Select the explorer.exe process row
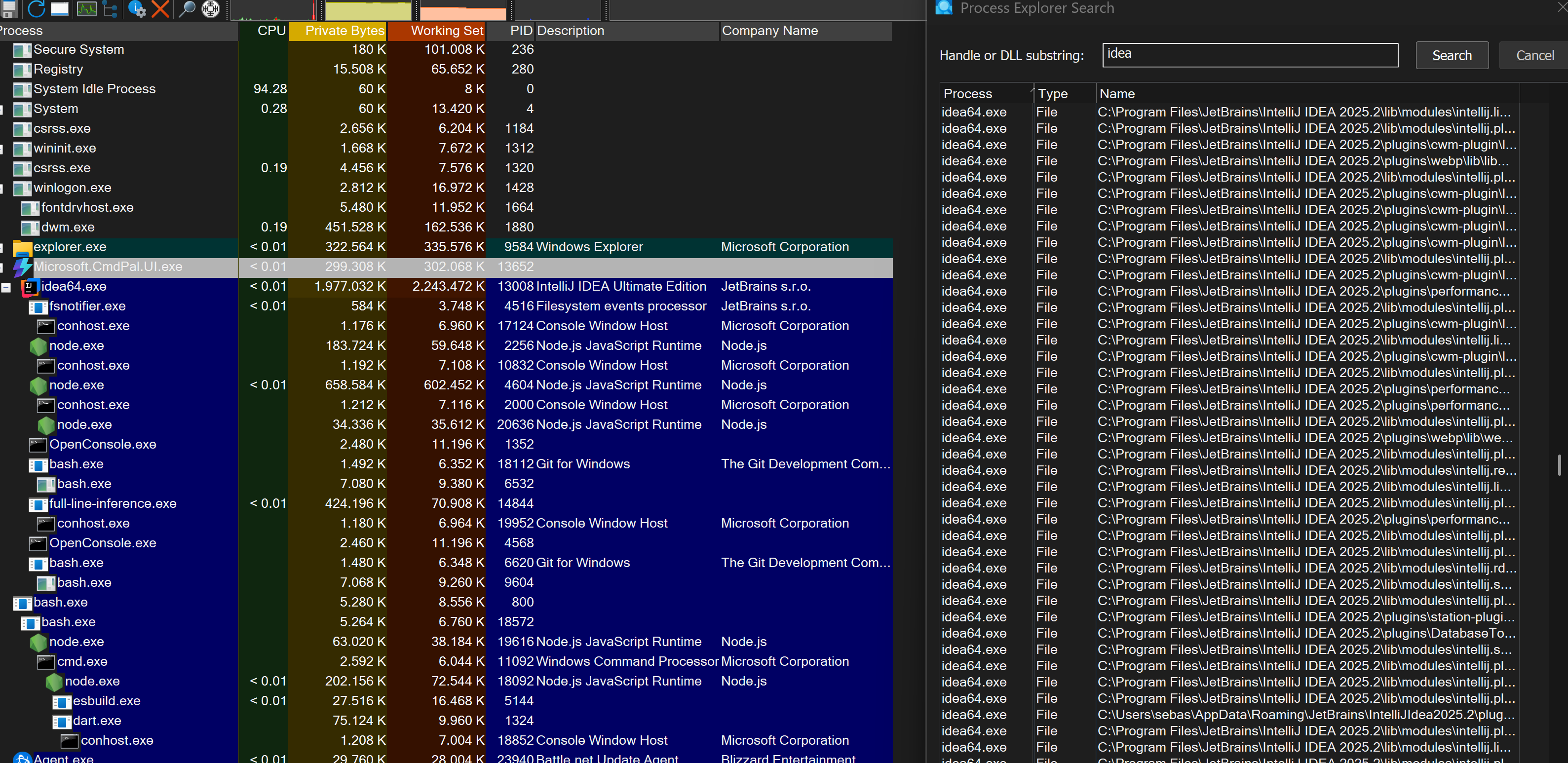This screenshot has width=1568, height=763. click(70, 247)
